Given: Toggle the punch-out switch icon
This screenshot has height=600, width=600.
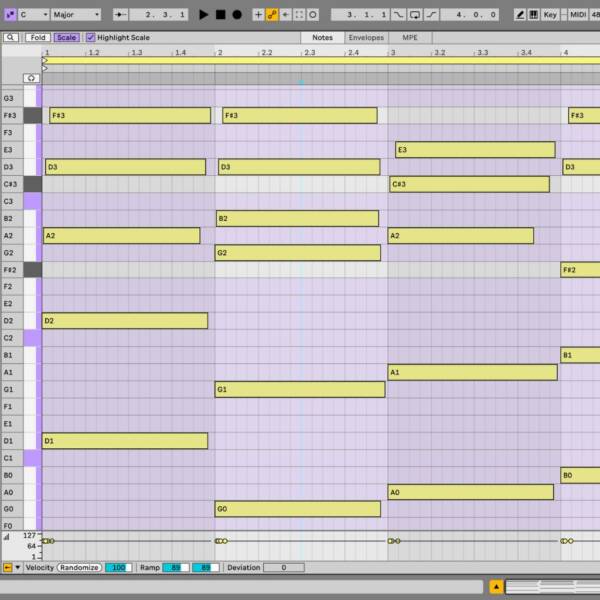Looking at the screenshot, I should (432, 15).
